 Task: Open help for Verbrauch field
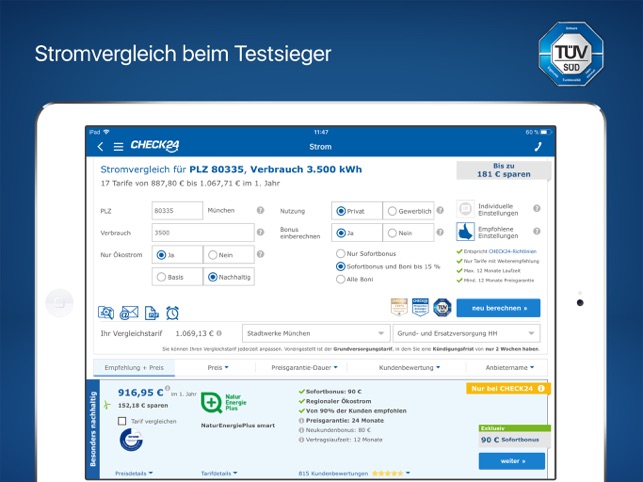click(x=260, y=232)
